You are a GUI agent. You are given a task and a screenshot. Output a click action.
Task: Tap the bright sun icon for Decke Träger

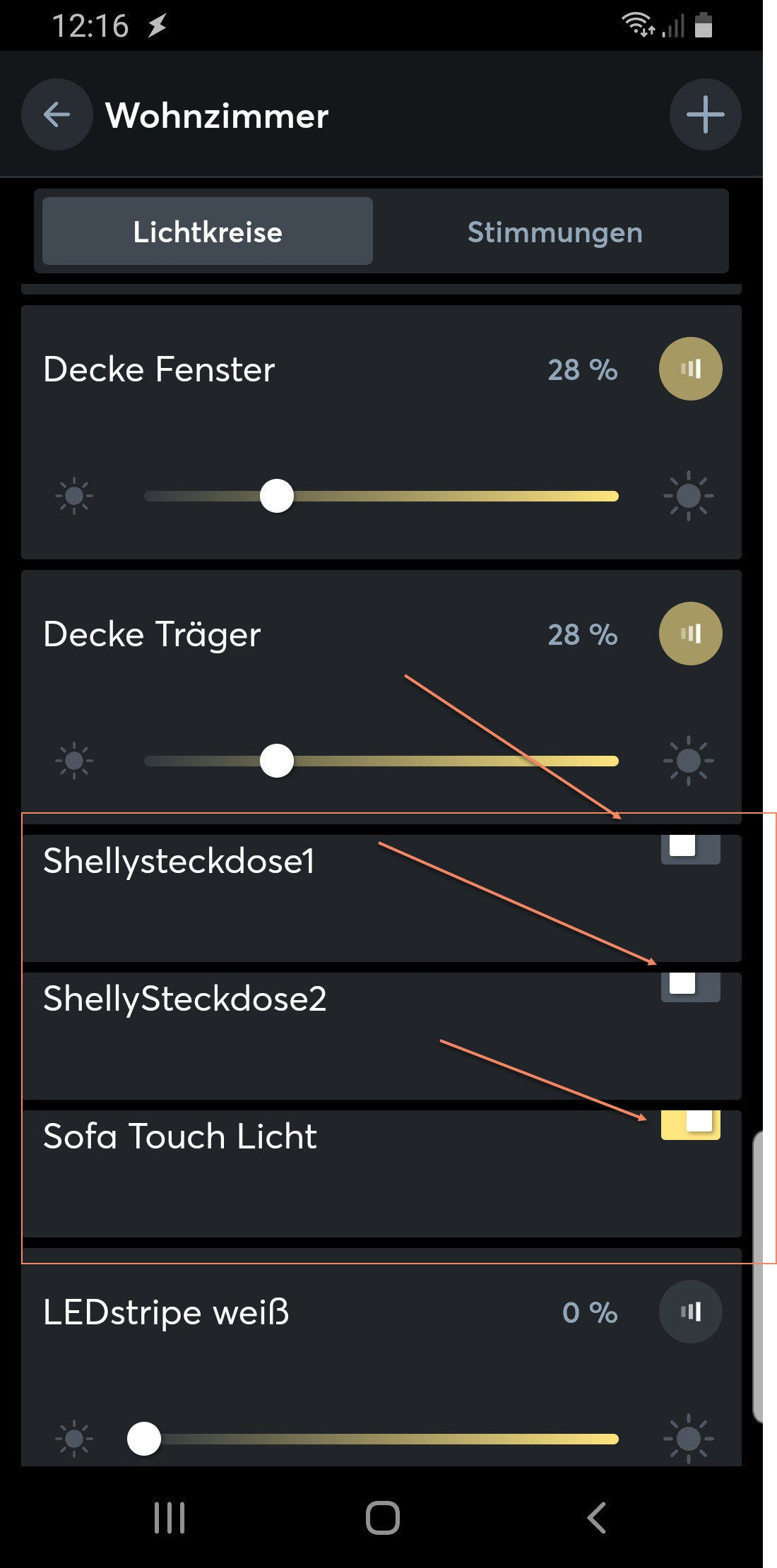pyautogui.click(x=688, y=761)
